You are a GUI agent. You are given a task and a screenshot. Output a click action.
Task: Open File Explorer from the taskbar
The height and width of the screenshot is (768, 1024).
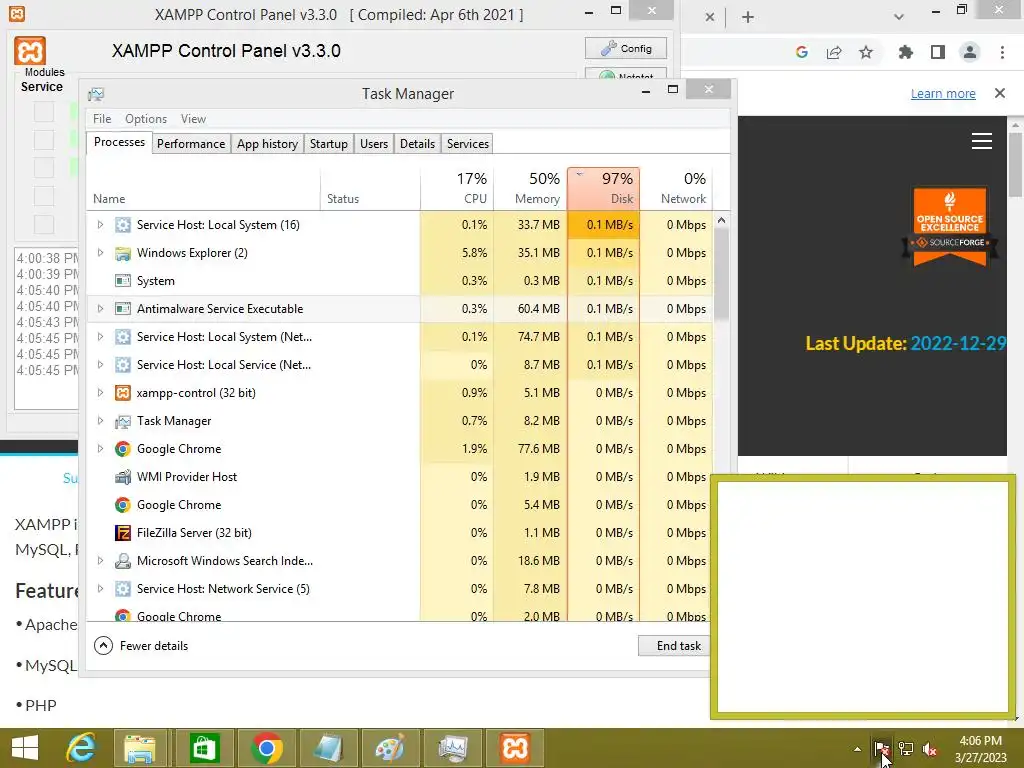(x=140, y=748)
